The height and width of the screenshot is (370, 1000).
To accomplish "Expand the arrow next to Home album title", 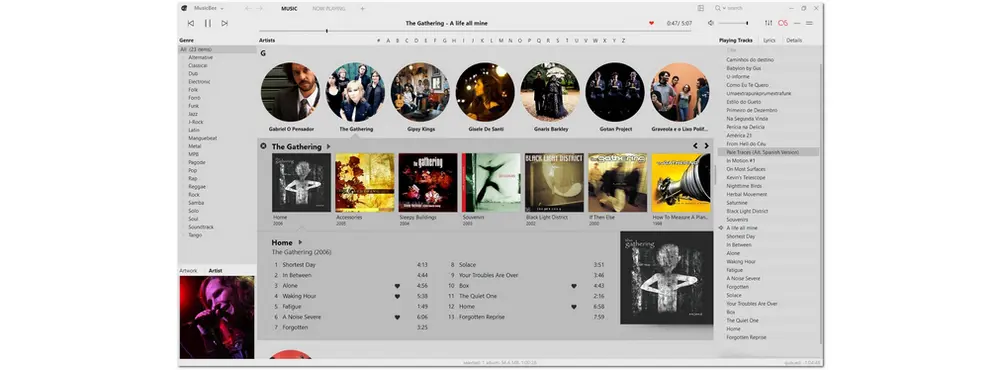I will point(300,242).
